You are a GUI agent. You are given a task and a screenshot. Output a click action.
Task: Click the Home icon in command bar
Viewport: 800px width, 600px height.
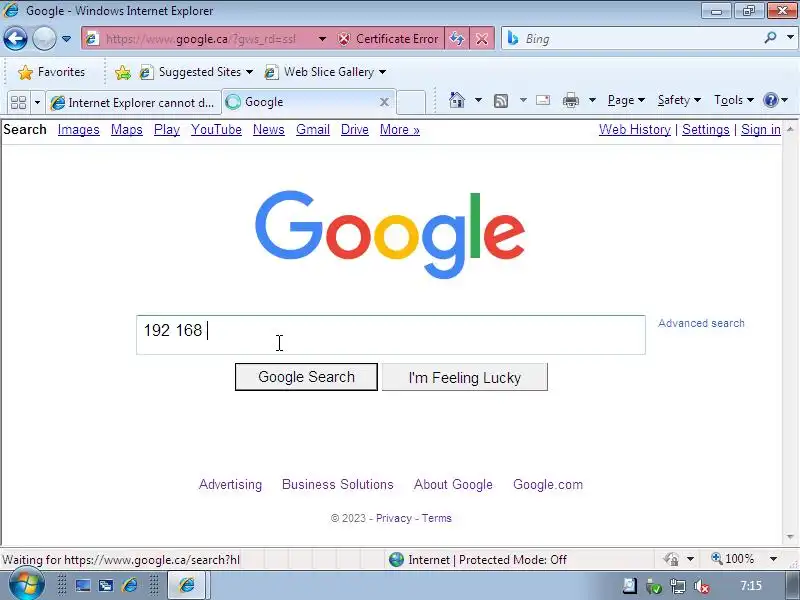pyautogui.click(x=457, y=100)
